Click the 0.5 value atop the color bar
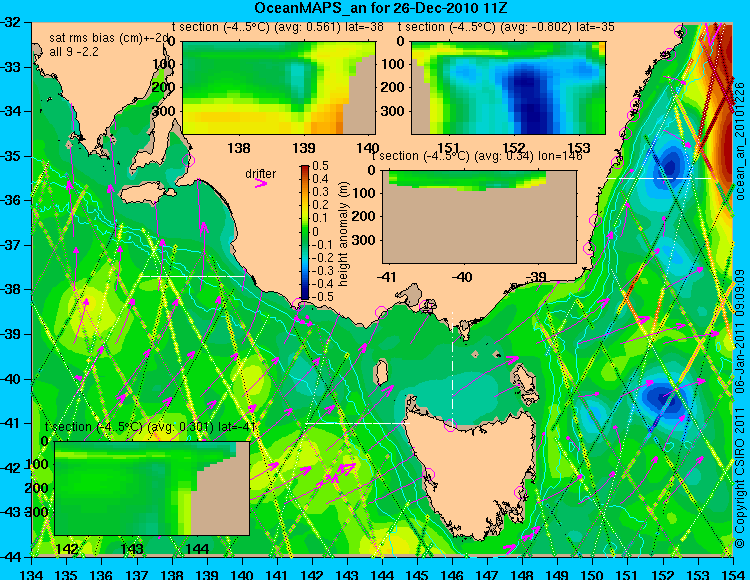The height and width of the screenshot is (580, 750). [320, 166]
